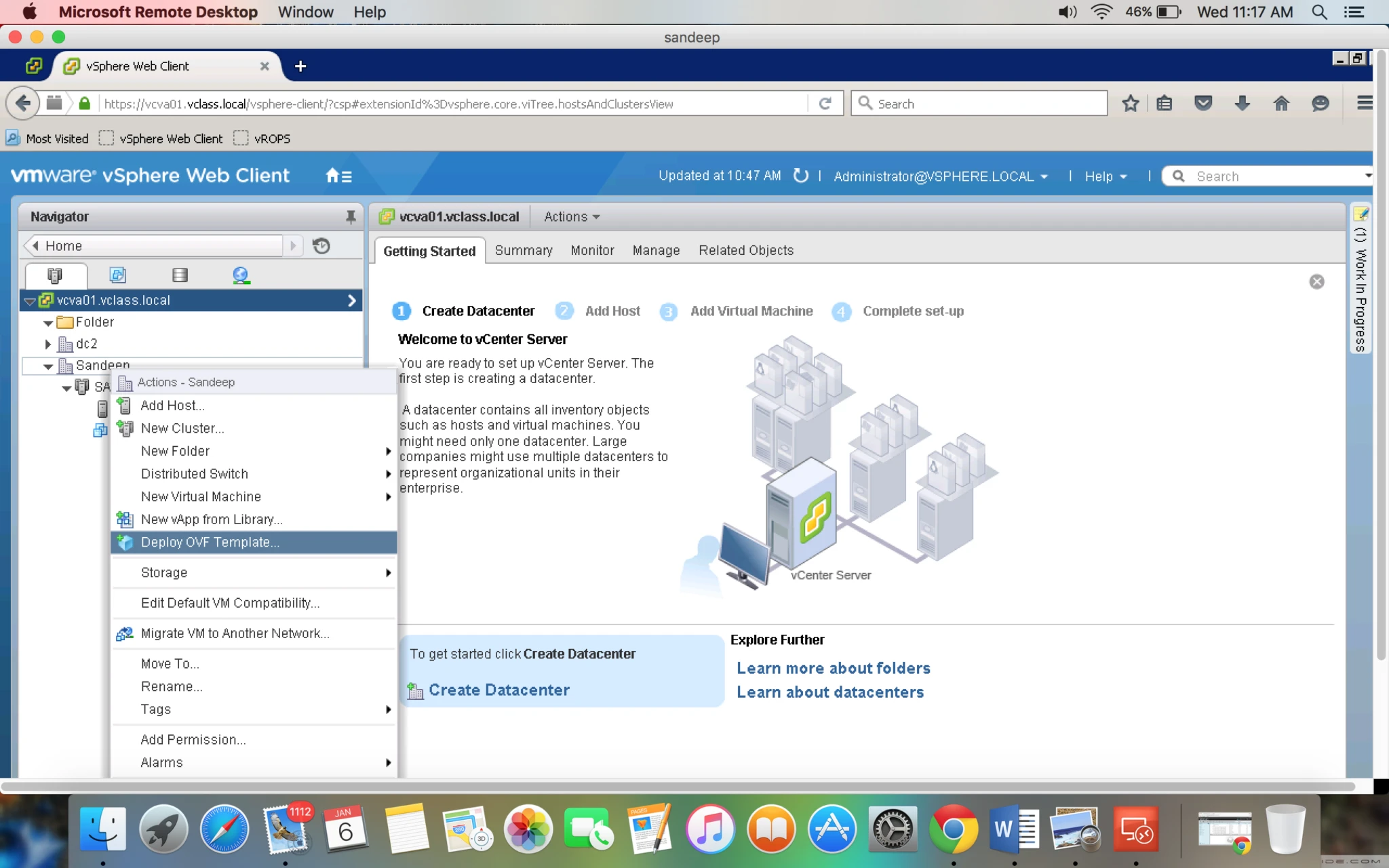Bookmark this page with star icon
The width and height of the screenshot is (1389, 868).
[1130, 104]
